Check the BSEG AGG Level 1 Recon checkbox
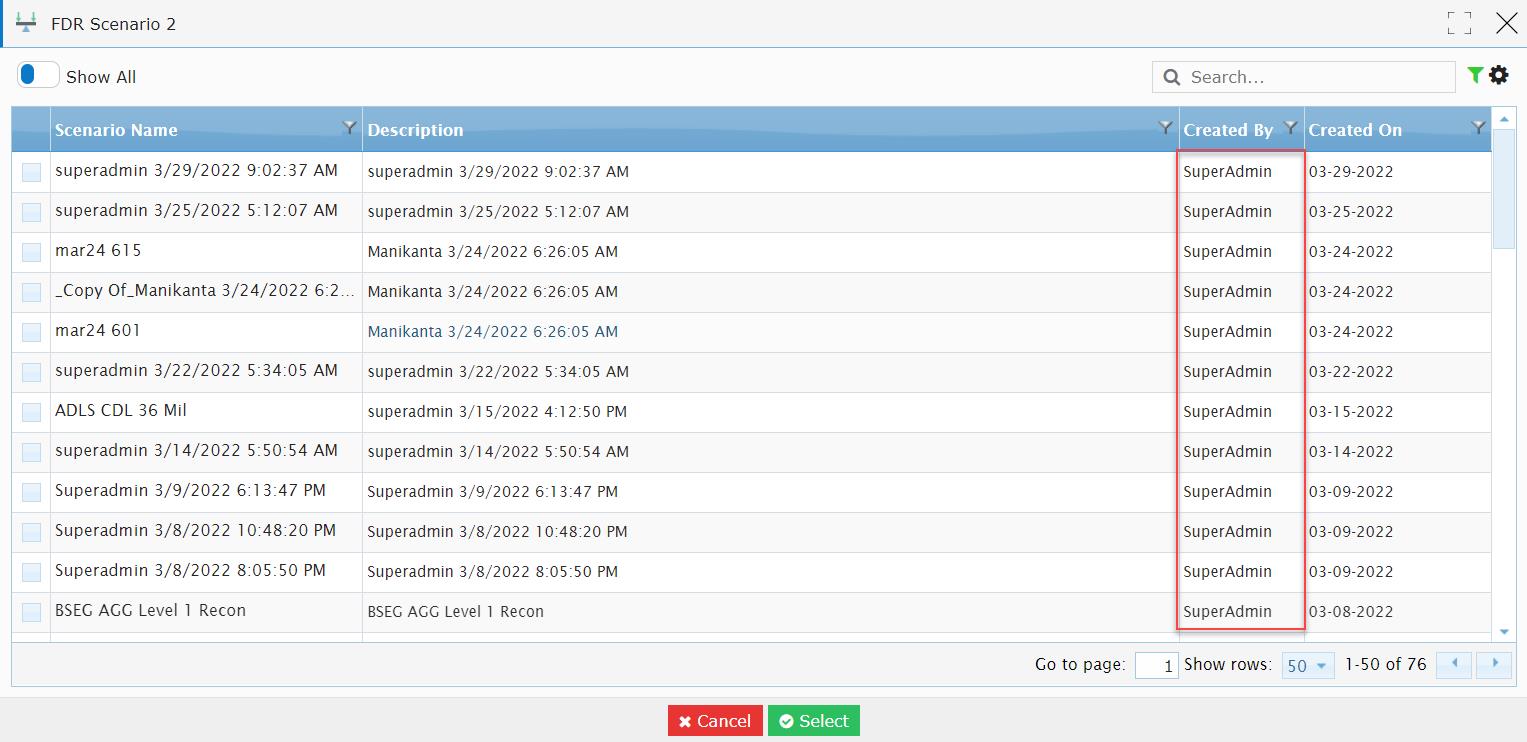The height and width of the screenshot is (742, 1527). pyautogui.click(x=31, y=612)
